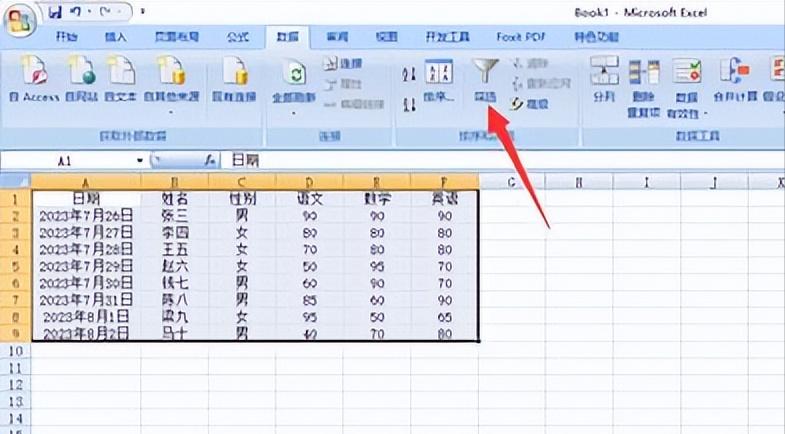Toggle the Filter (筛选) funnel

click(485, 80)
